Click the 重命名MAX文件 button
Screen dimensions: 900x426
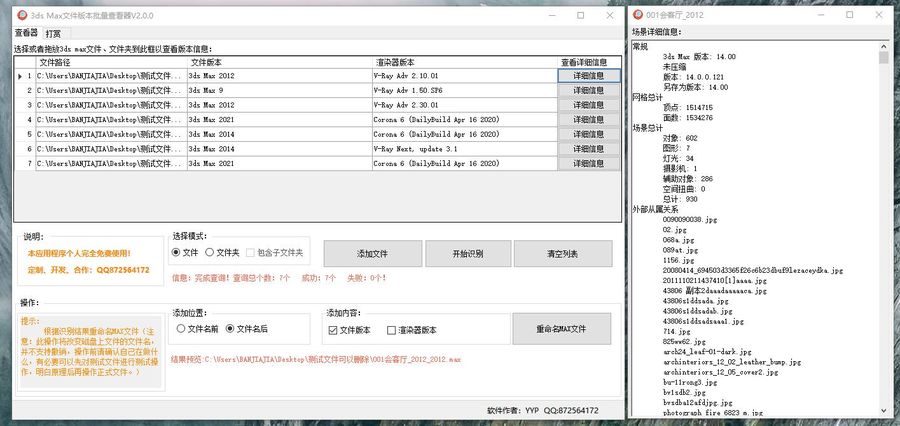[x=561, y=330]
